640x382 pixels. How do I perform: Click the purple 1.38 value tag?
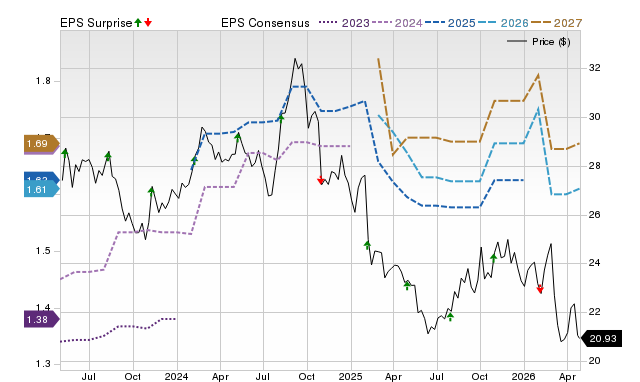coord(41,319)
